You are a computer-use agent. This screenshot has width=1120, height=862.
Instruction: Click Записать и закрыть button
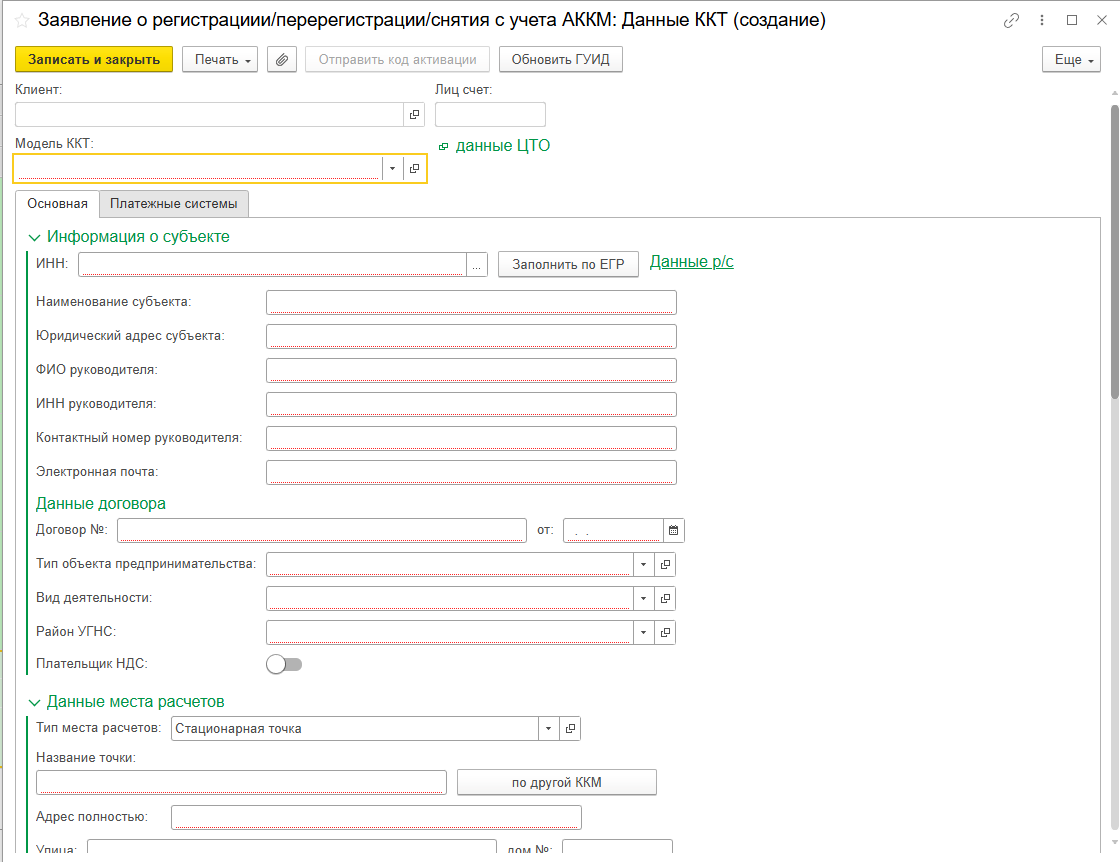click(x=94, y=59)
